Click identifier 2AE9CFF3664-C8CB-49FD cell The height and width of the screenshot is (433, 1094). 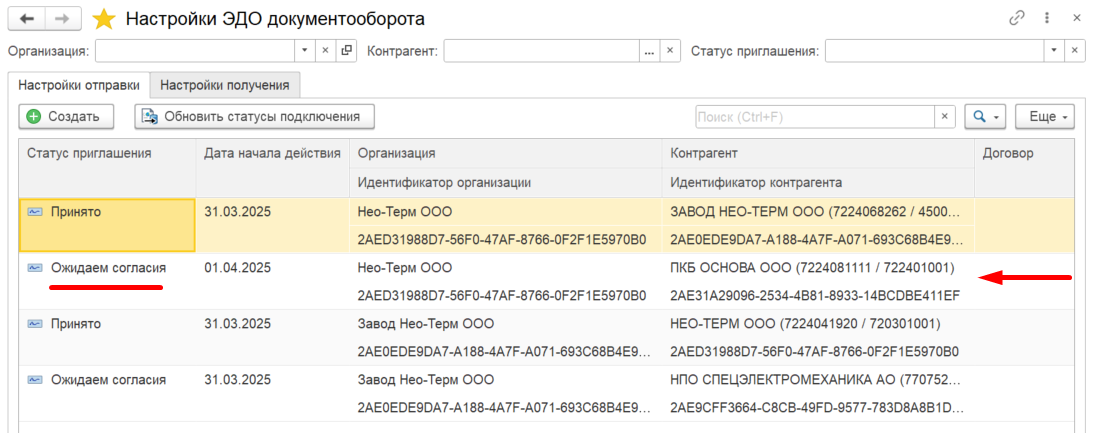tap(818, 408)
